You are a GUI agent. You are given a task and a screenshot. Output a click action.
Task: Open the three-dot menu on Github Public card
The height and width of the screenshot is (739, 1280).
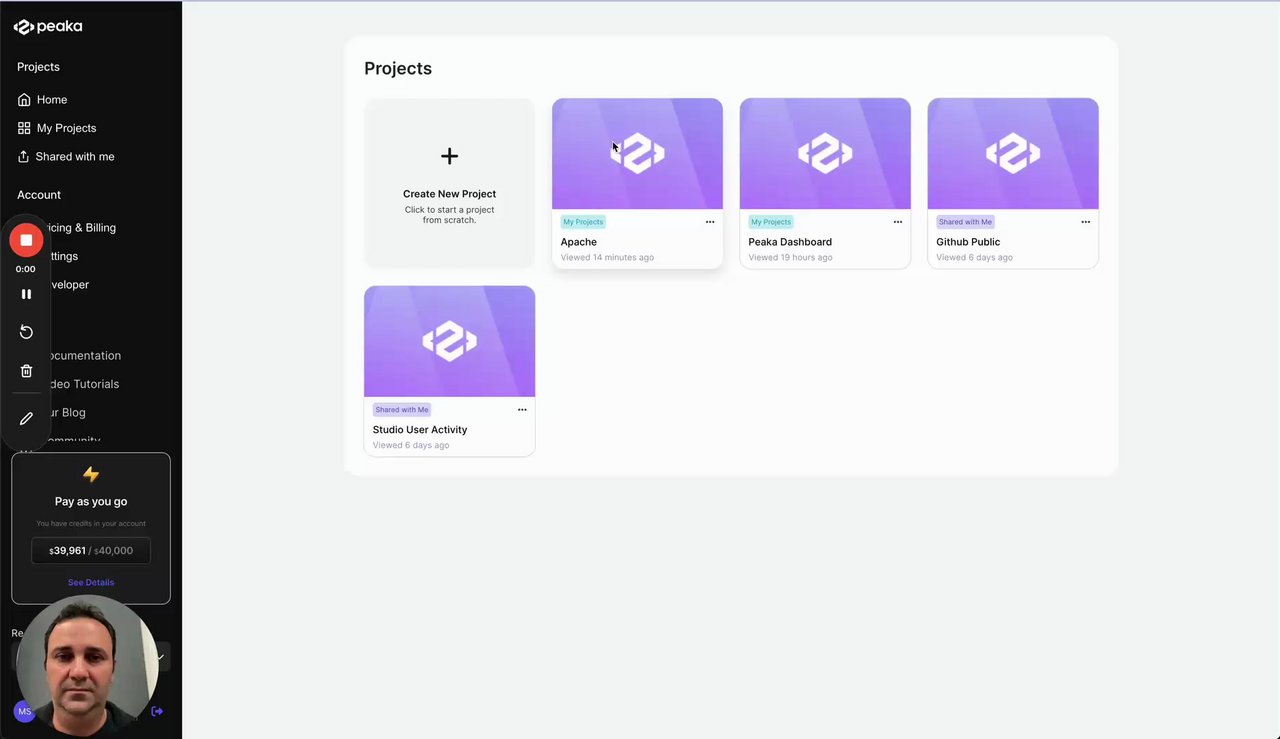click(x=1086, y=222)
